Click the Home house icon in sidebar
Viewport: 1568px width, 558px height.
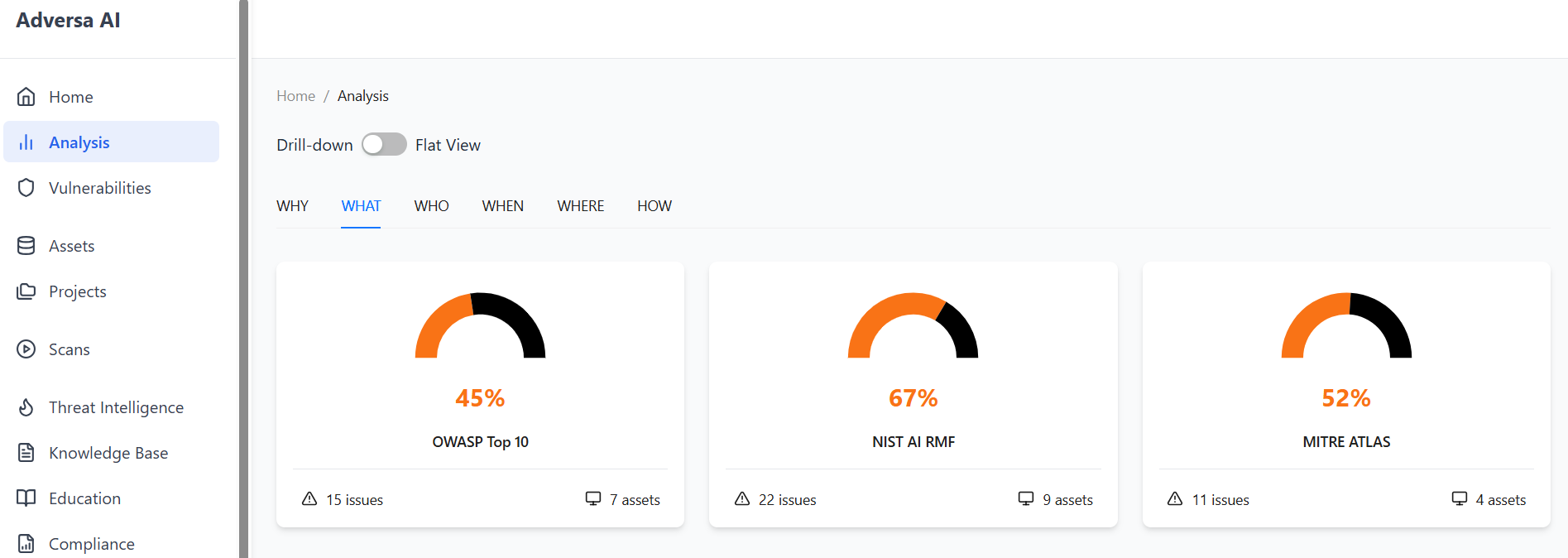click(x=26, y=97)
